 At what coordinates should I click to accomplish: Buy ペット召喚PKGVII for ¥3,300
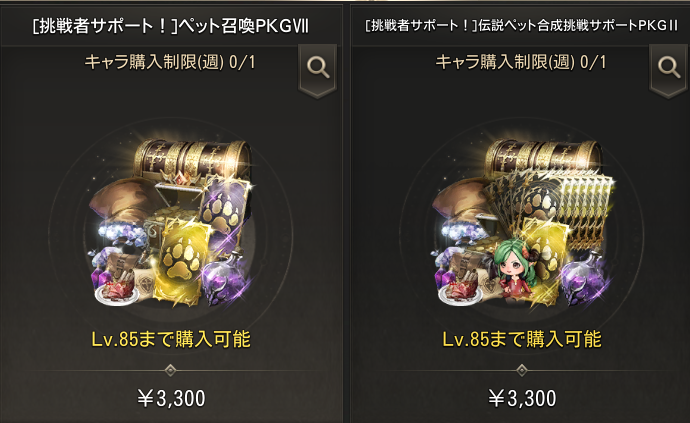point(171,398)
